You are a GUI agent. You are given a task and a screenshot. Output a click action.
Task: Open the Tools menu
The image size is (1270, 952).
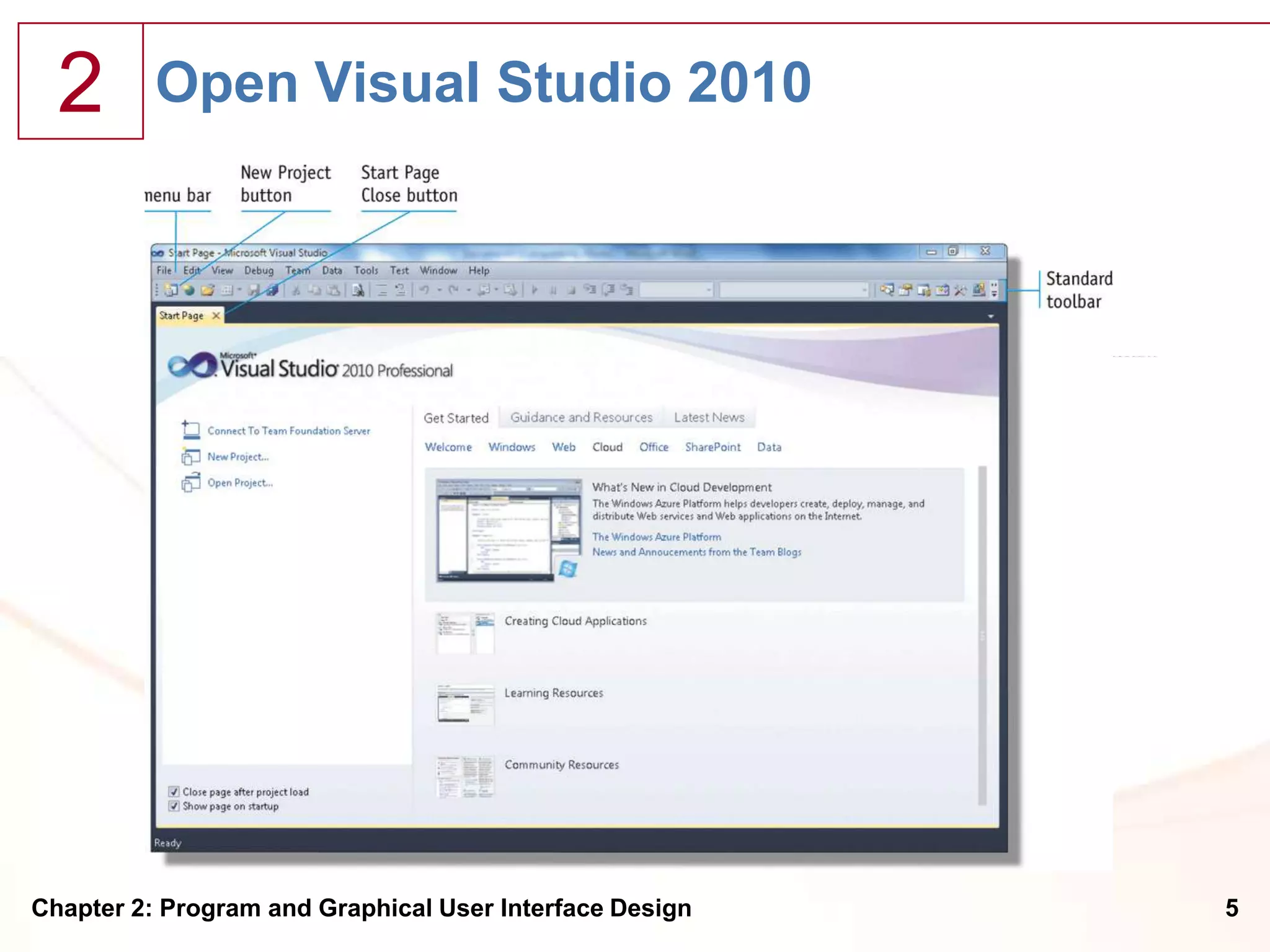point(366,270)
